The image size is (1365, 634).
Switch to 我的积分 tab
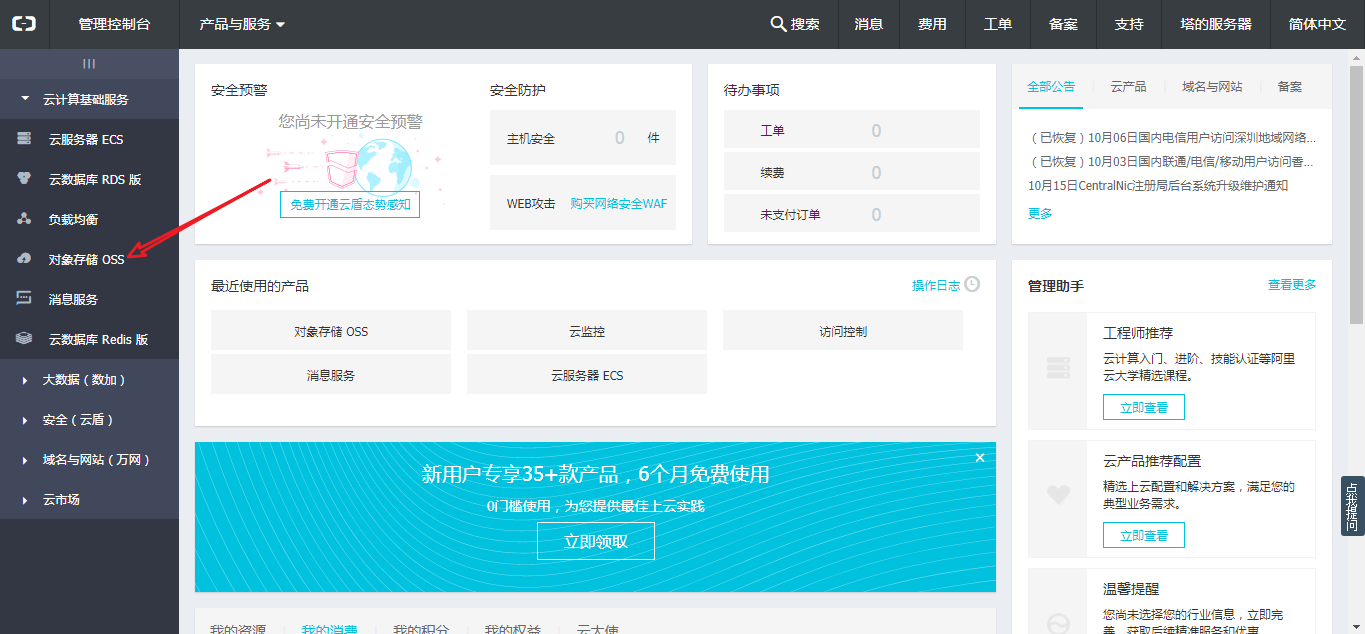(421, 628)
